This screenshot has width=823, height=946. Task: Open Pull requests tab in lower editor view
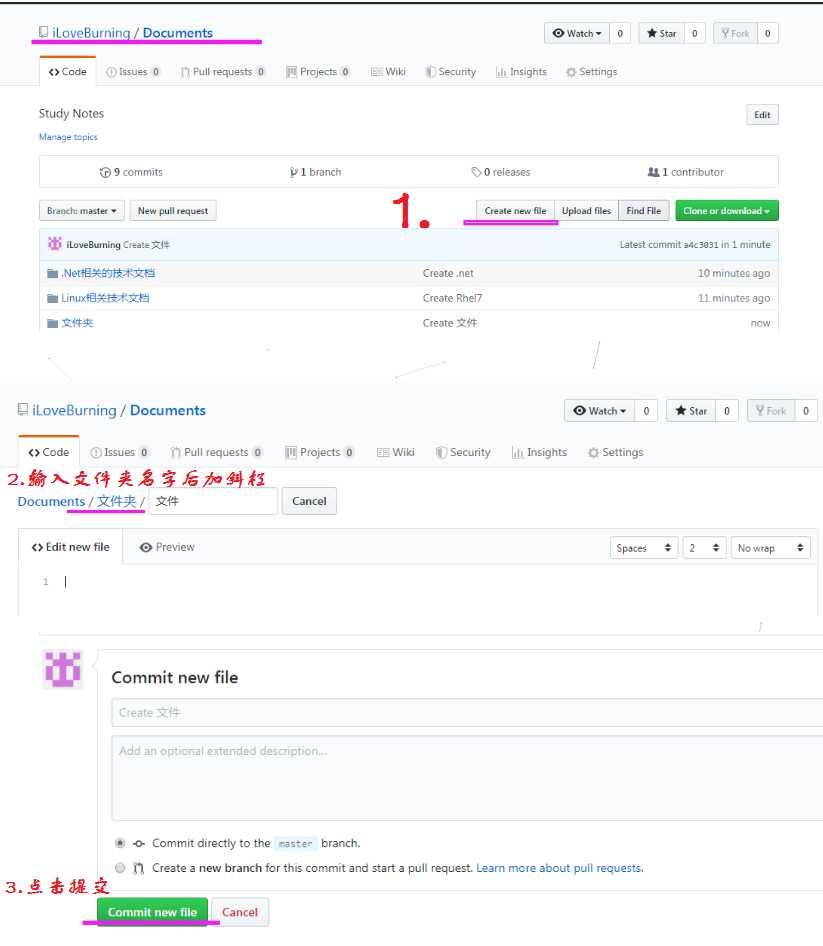216,452
